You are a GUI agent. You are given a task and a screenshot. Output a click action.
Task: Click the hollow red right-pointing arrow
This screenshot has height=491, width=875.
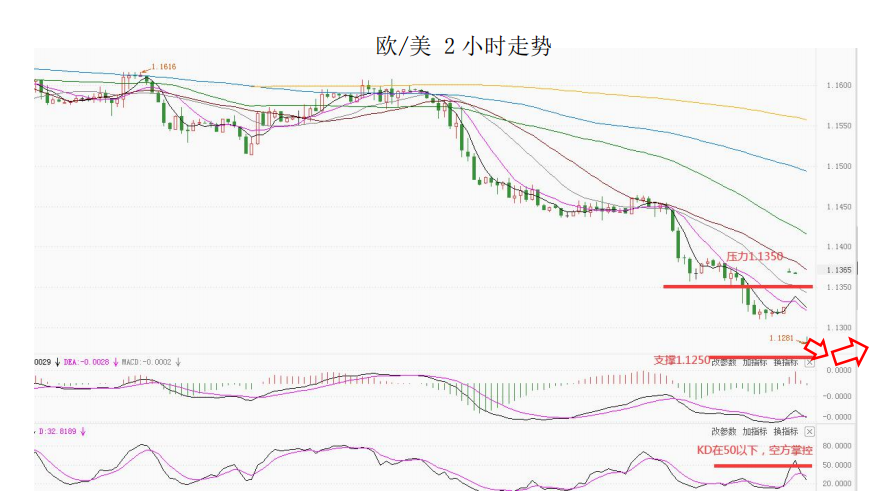tap(851, 353)
